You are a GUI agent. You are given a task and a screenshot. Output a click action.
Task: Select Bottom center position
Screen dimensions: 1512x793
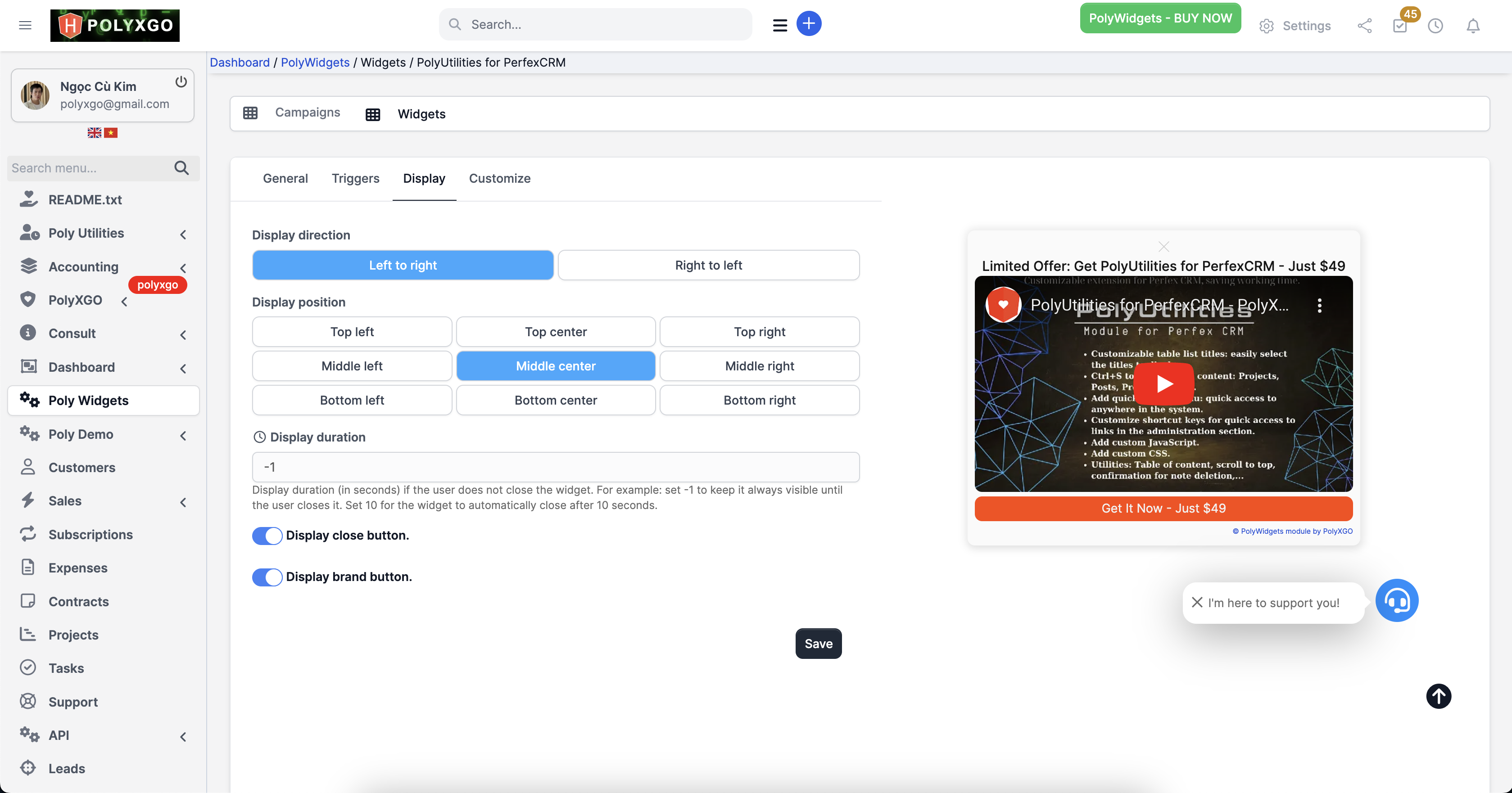pyautogui.click(x=555, y=400)
